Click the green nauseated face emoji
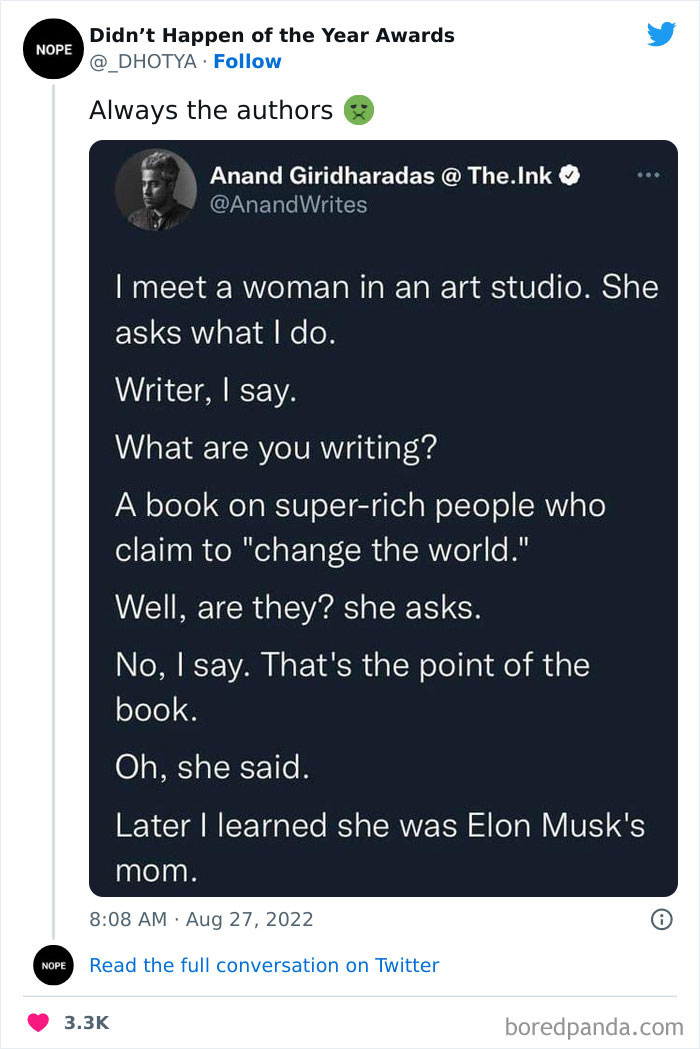The height and width of the screenshot is (1049, 700). click(358, 110)
